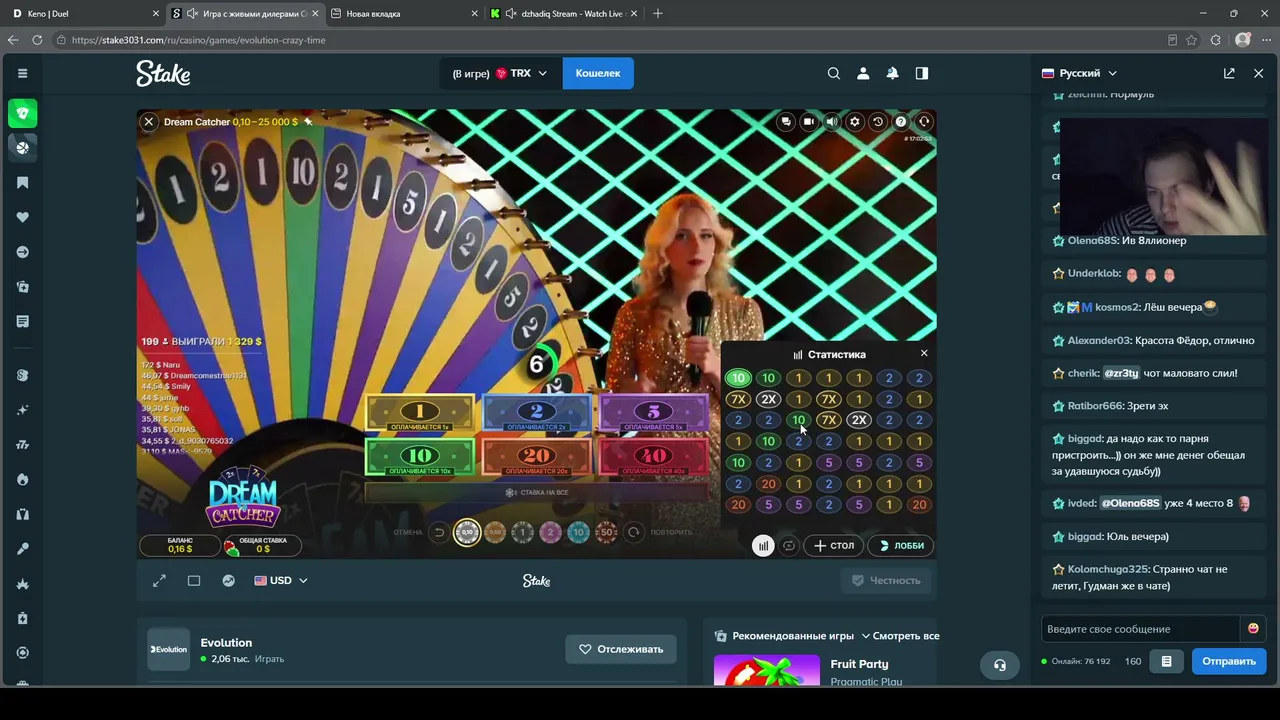Viewport: 1280px width, 720px height.
Task: Open live stats chart icon
Action: click(x=229, y=580)
